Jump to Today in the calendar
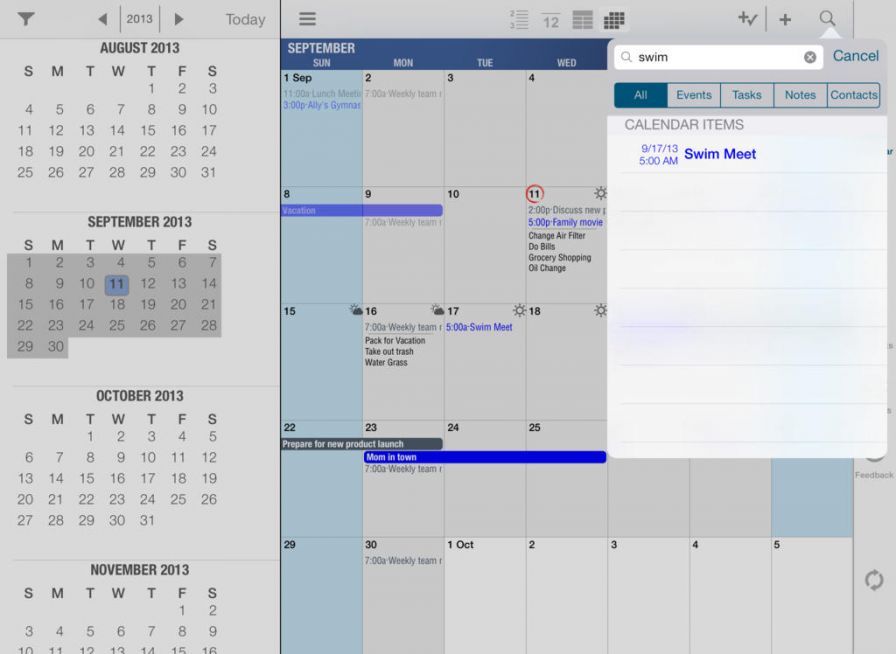 tap(245, 19)
